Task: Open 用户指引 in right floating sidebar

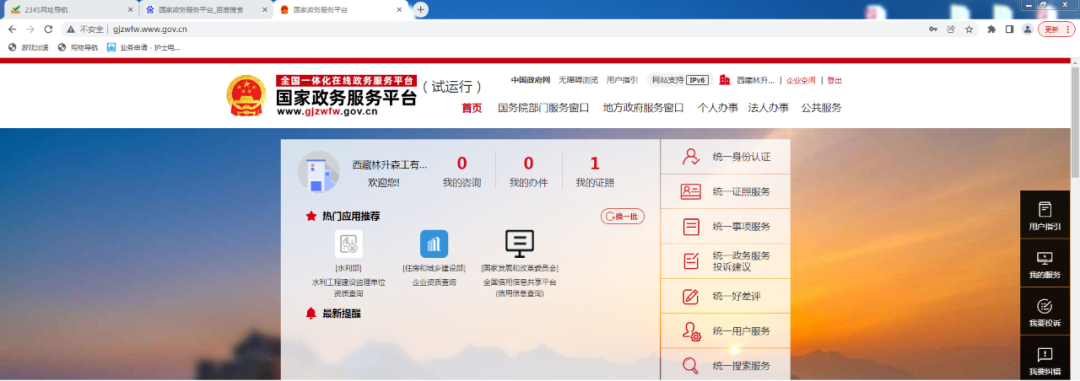Action: (x=1044, y=215)
